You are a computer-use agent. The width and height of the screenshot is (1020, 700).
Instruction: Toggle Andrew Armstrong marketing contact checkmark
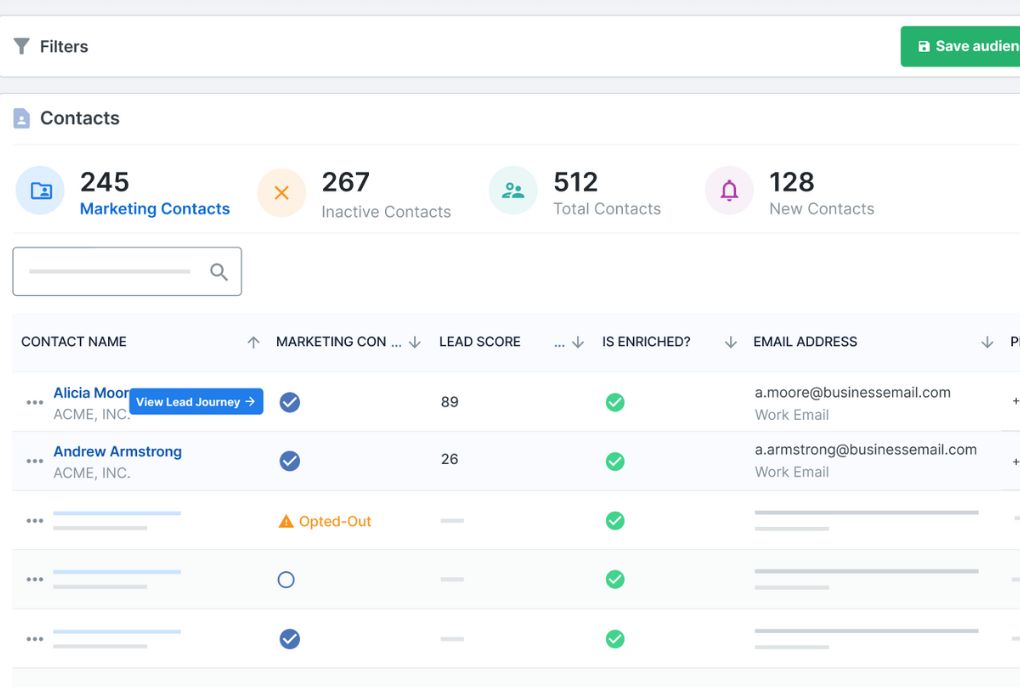289,461
